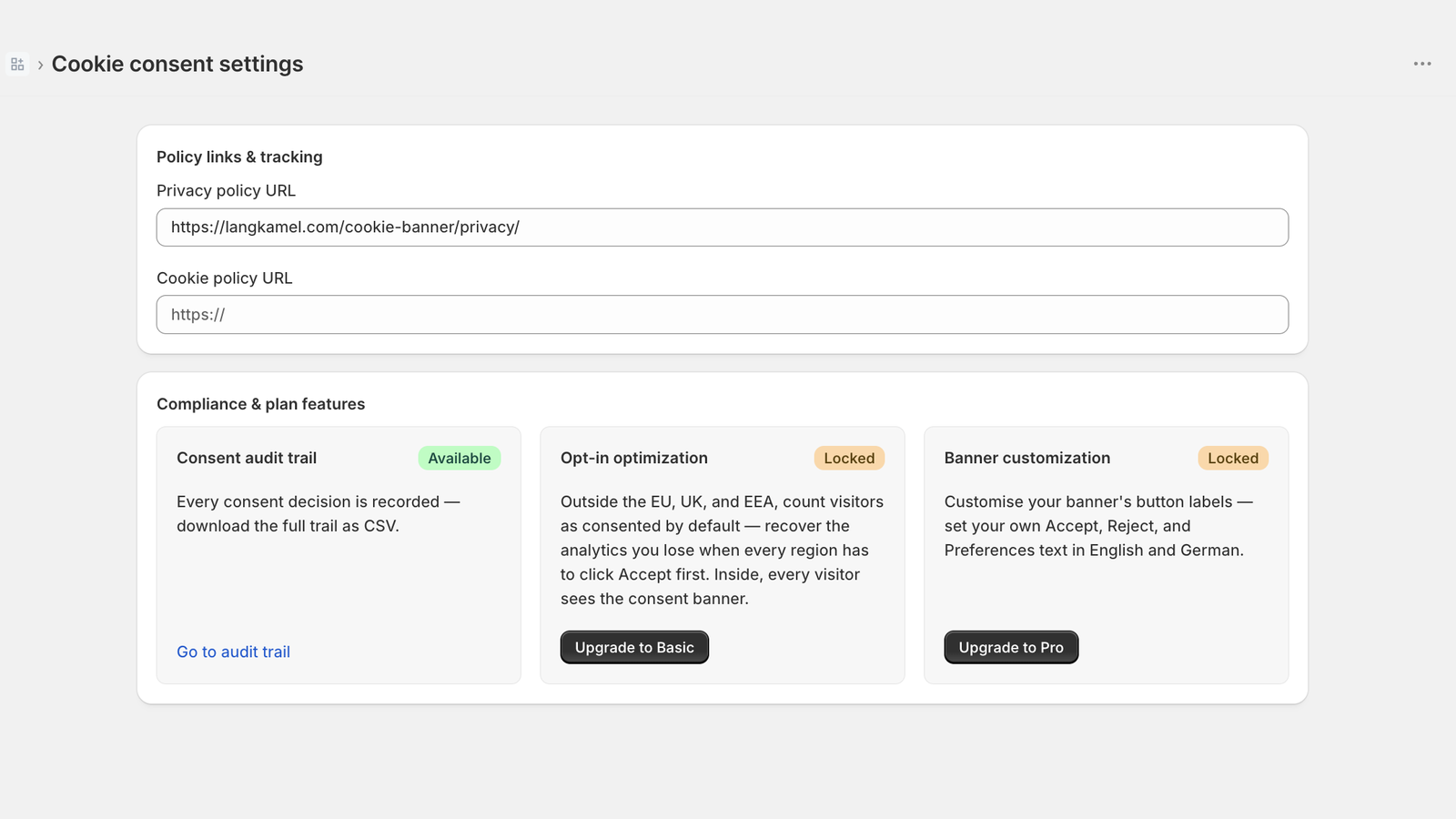Click the Banner customization card title

coord(1027,458)
